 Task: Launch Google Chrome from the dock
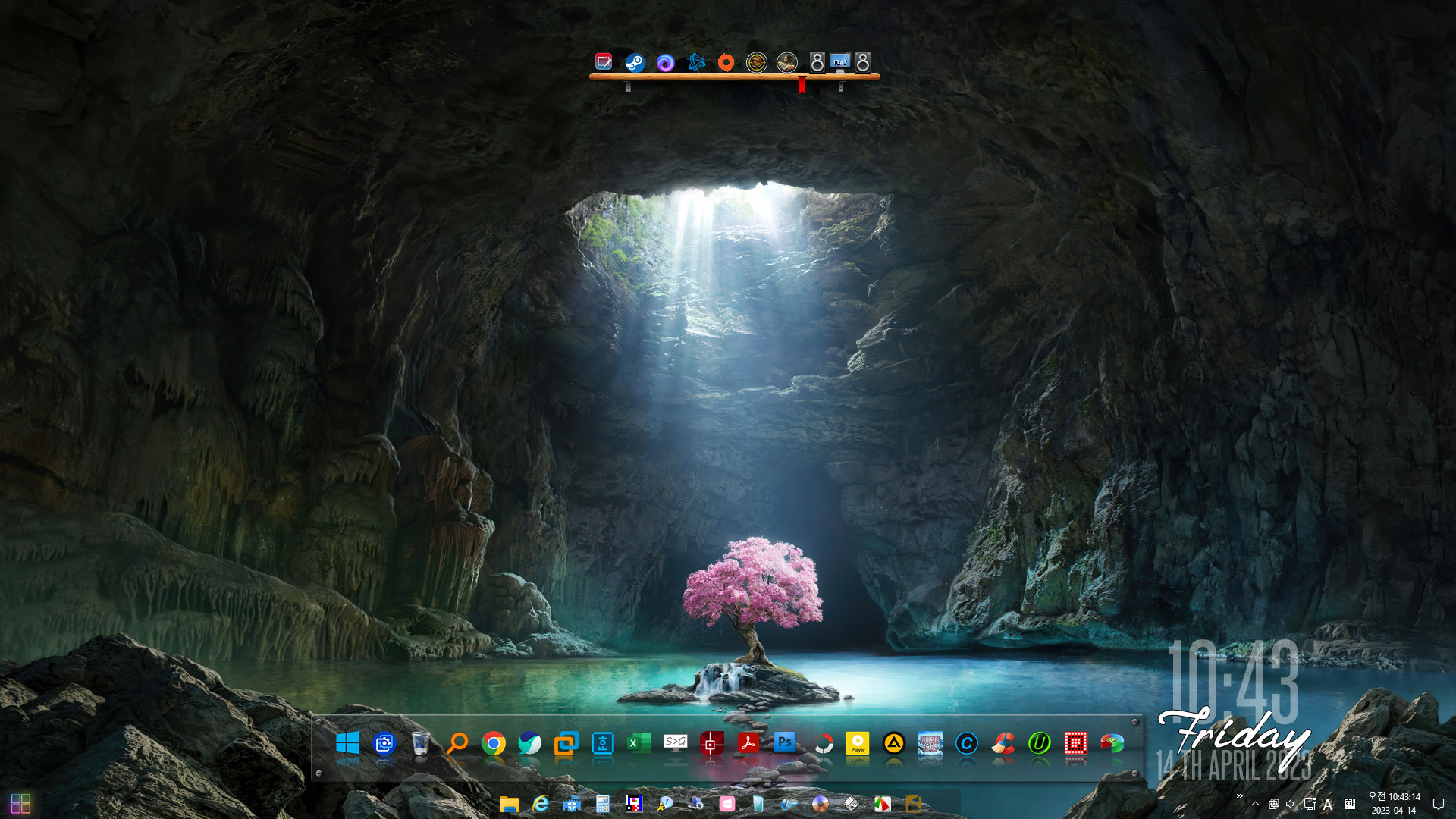pyautogui.click(x=494, y=744)
